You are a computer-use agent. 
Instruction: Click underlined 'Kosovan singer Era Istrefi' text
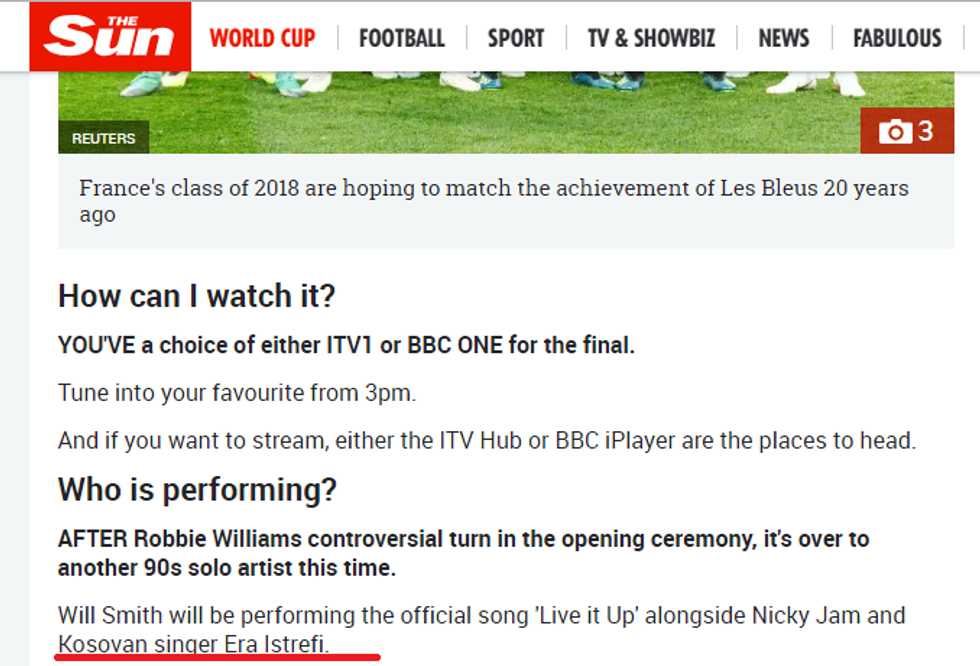pyautogui.click(x=192, y=644)
